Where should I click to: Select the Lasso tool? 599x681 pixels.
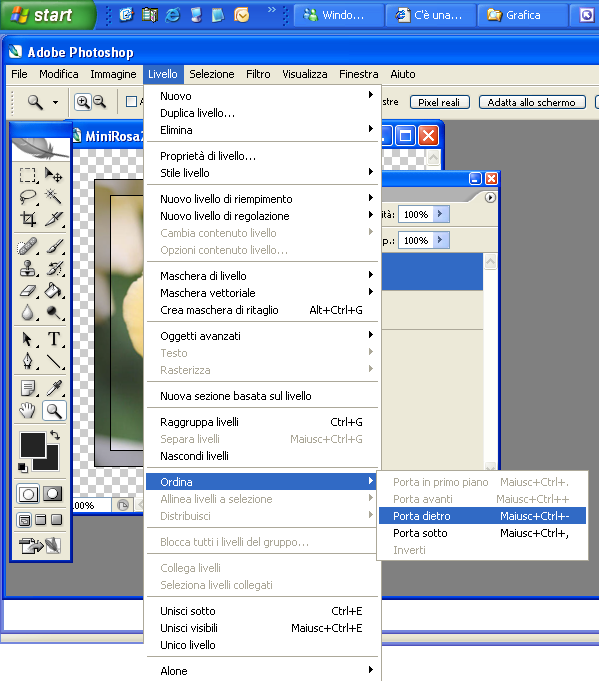coord(28,197)
